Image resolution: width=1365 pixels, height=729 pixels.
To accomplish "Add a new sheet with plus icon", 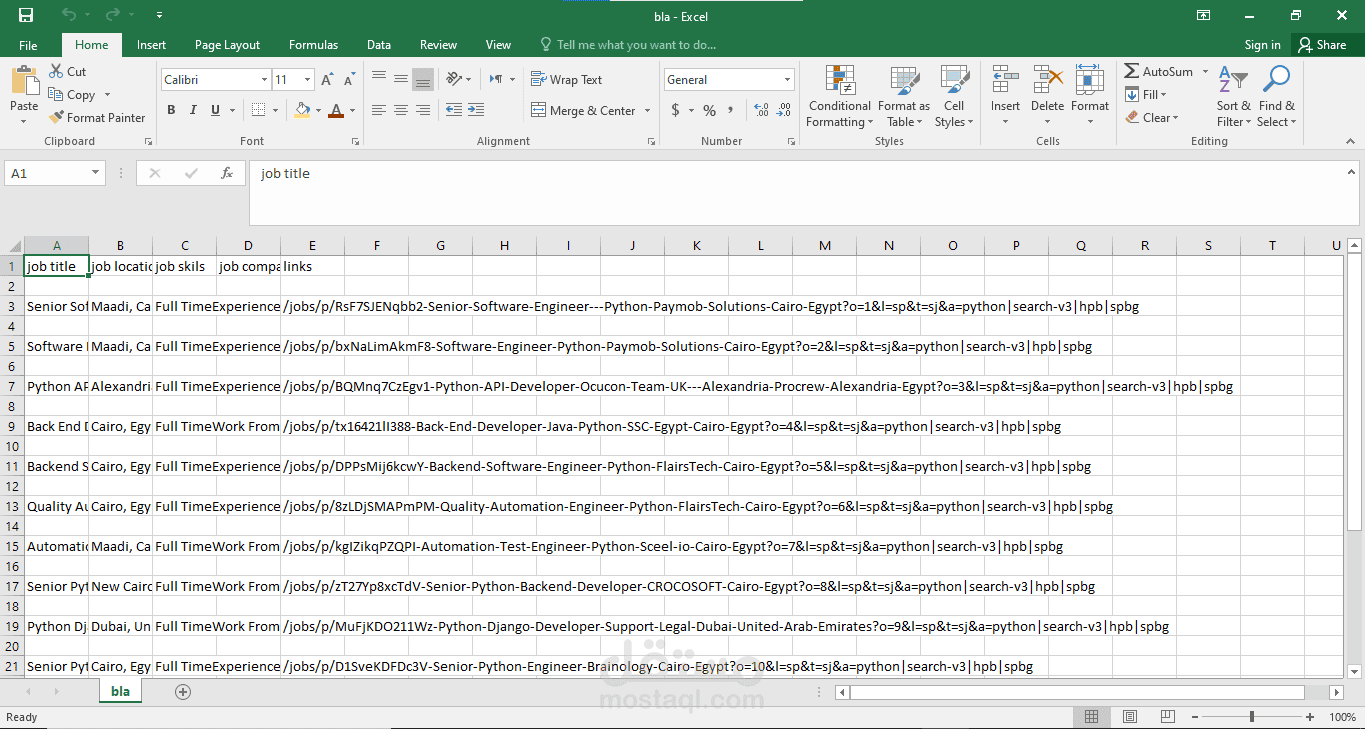I will click(183, 691).
